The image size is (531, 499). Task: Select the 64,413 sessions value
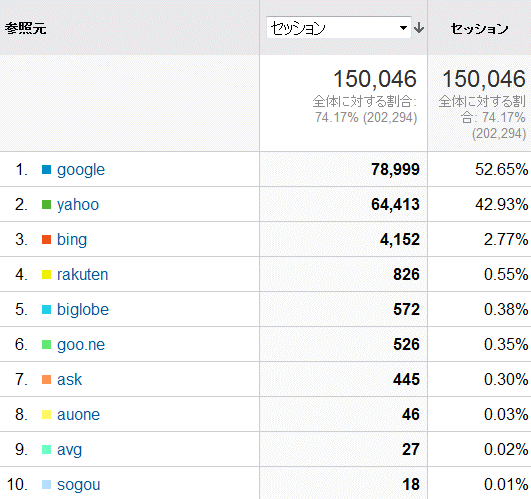point(395,204)
